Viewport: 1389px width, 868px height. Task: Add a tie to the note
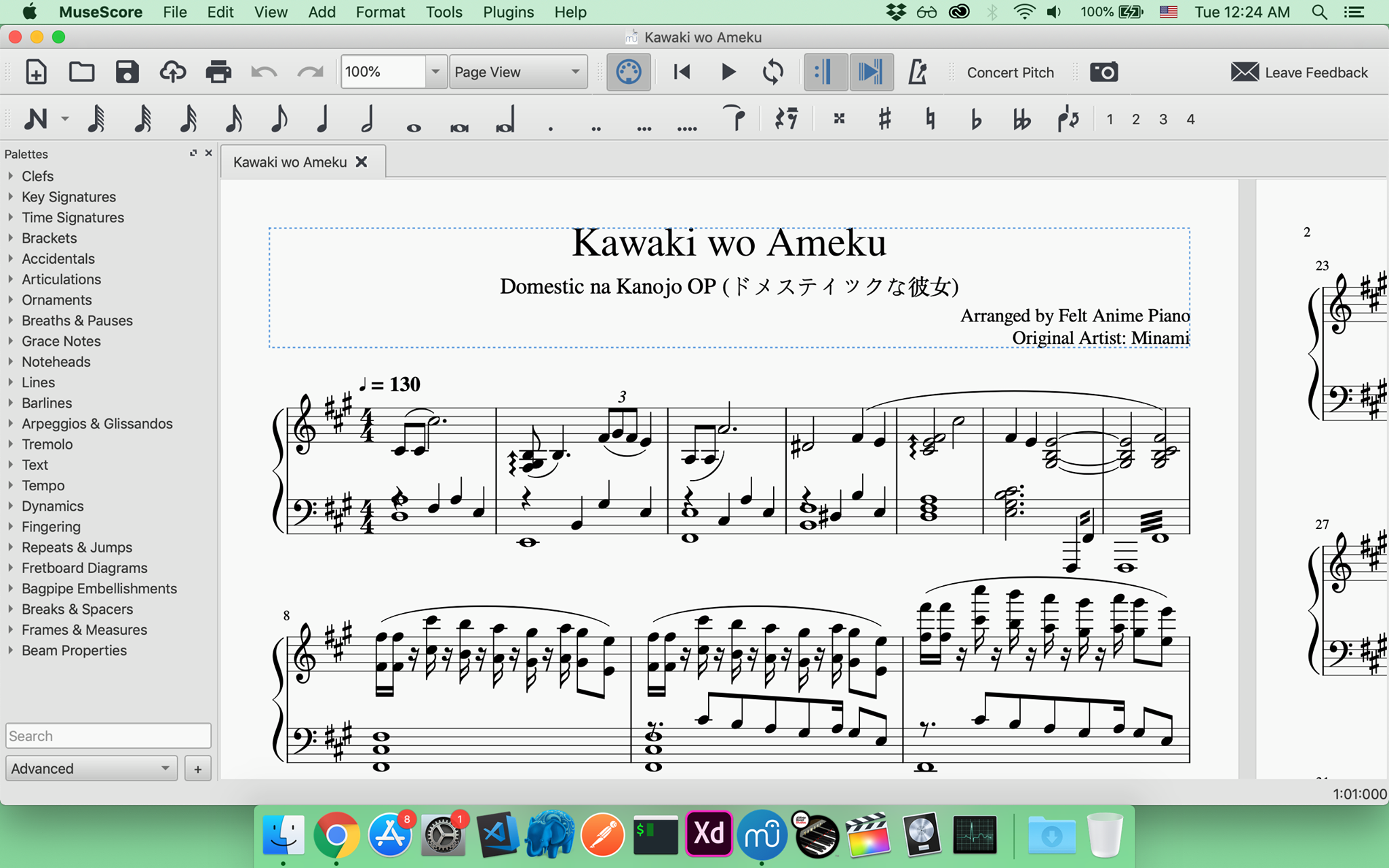pyautogui.click(x=735, y=118)
